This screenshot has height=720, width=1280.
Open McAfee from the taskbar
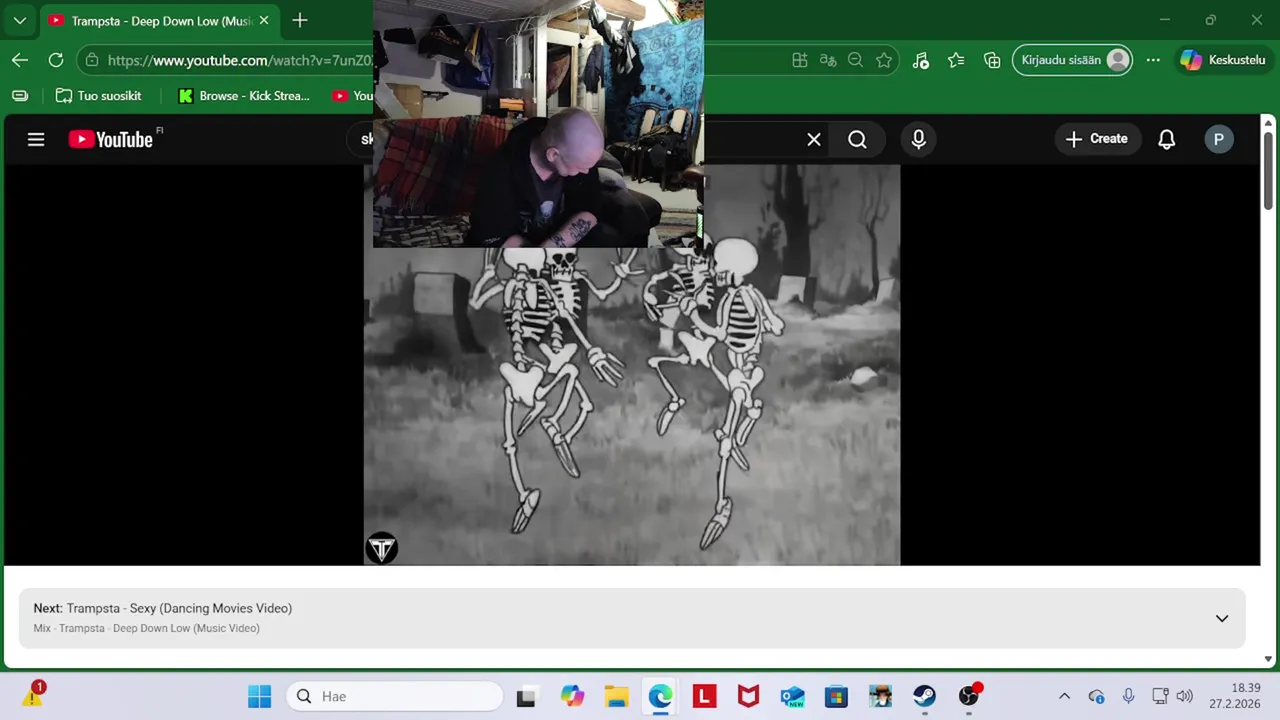748,696
